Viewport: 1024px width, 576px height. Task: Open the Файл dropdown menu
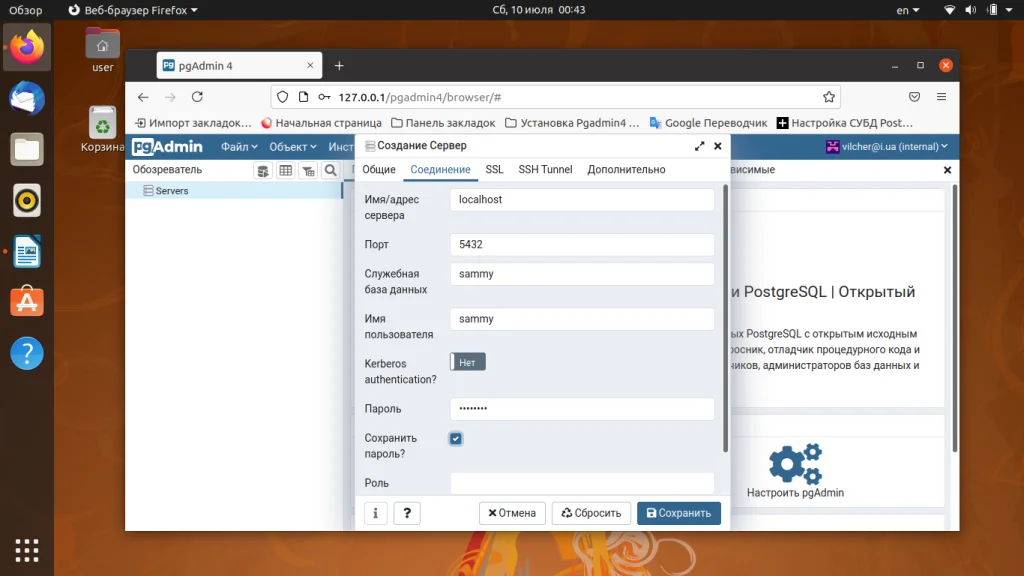tap(238, 145)
